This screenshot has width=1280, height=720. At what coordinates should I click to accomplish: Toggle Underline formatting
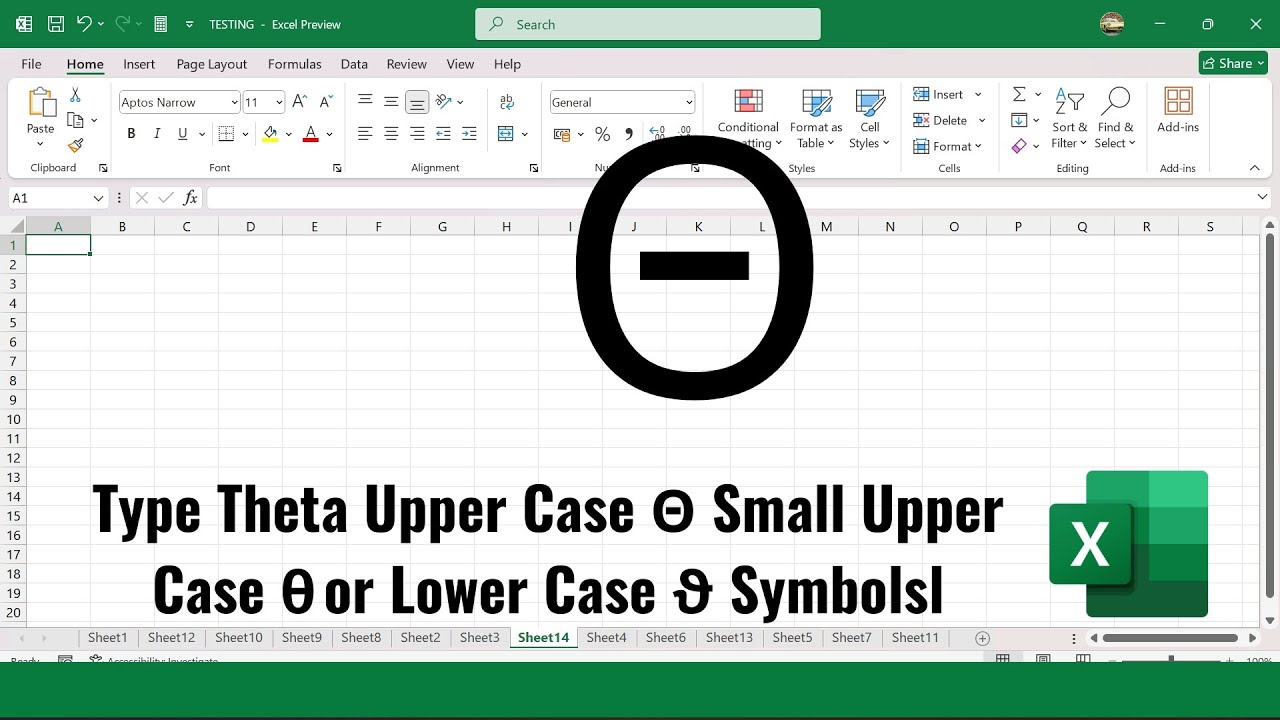pos(182,134)
